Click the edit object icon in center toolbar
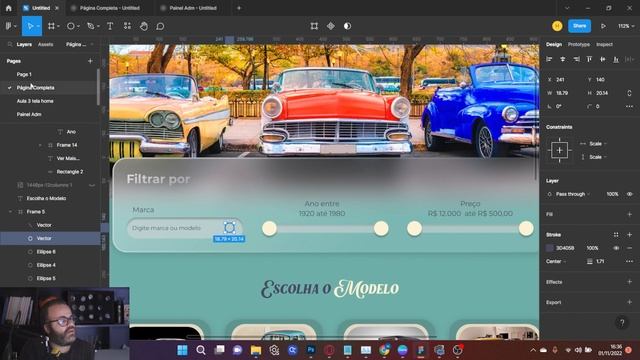640x360 pixels. 314,26
